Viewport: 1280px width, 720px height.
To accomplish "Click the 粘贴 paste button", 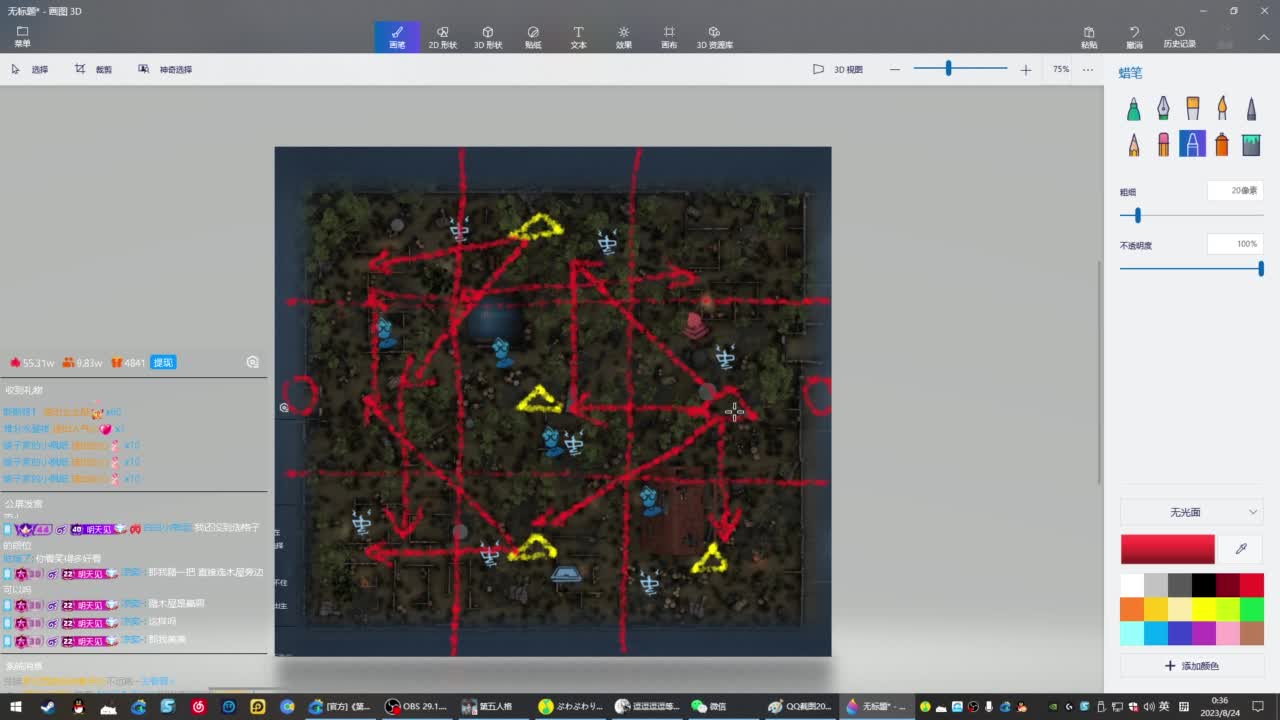I will (1089, 37).
